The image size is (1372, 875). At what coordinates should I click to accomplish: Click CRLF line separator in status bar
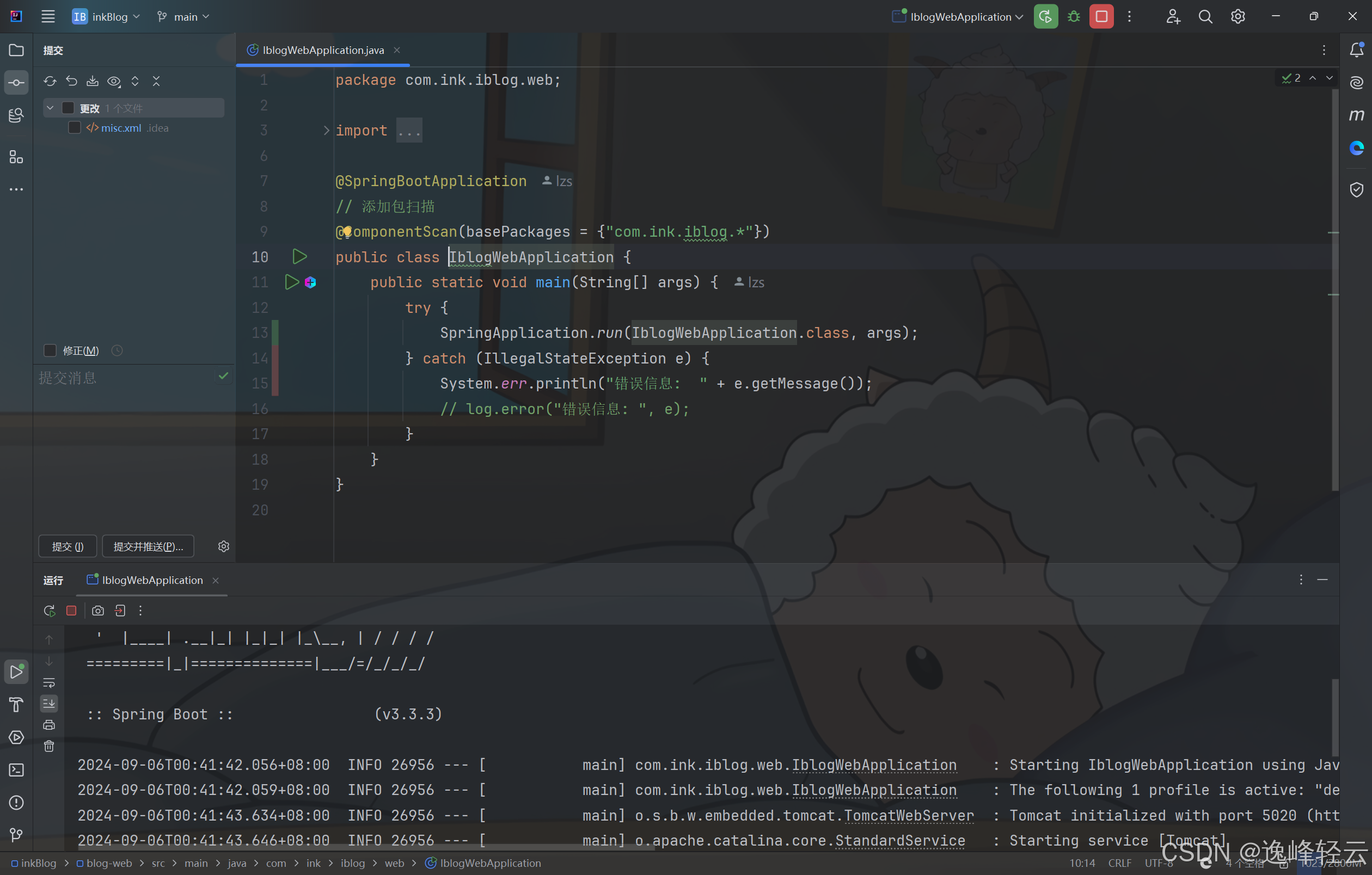point(1119,863)
